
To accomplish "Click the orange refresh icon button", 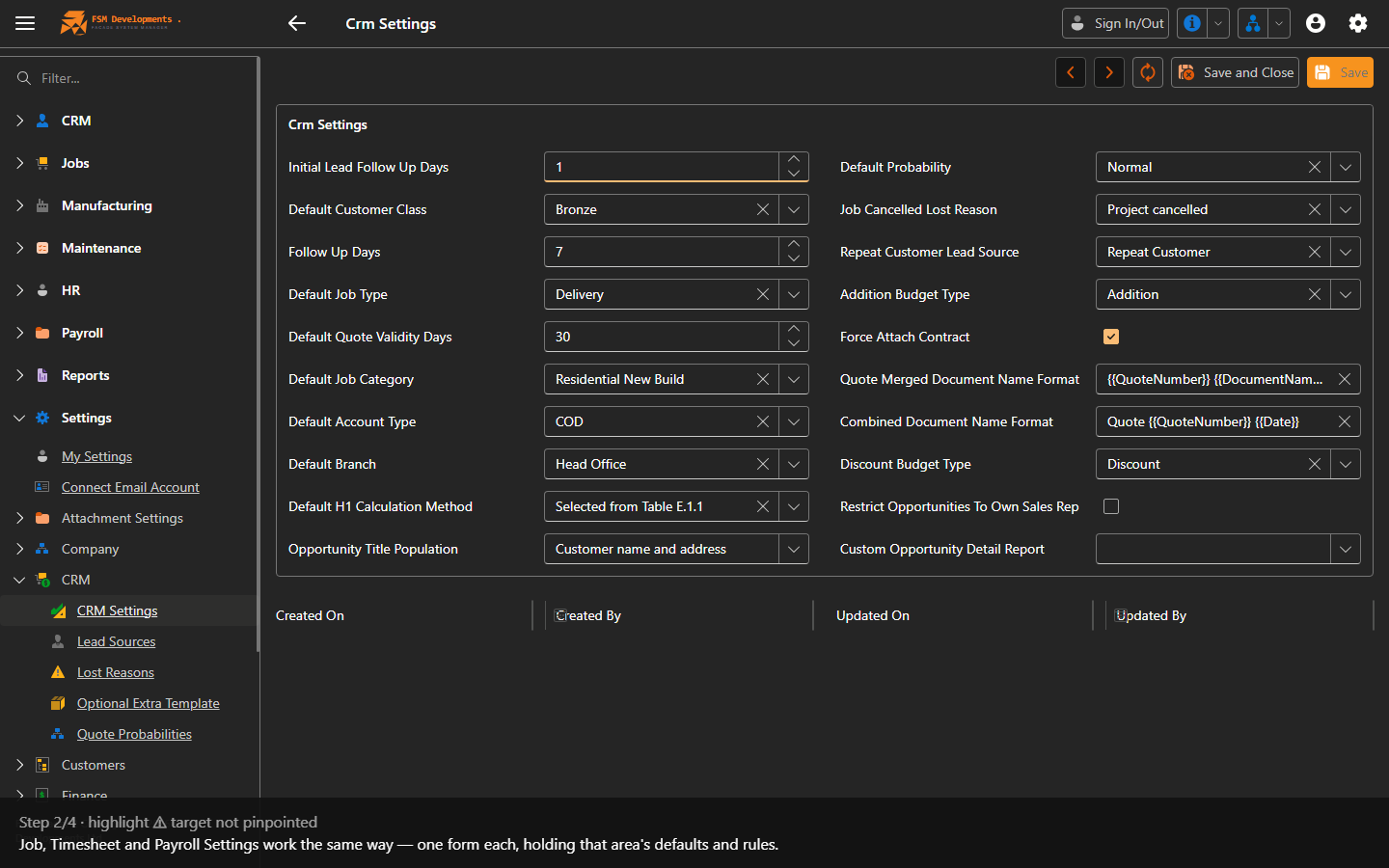I will (1148, 72).
